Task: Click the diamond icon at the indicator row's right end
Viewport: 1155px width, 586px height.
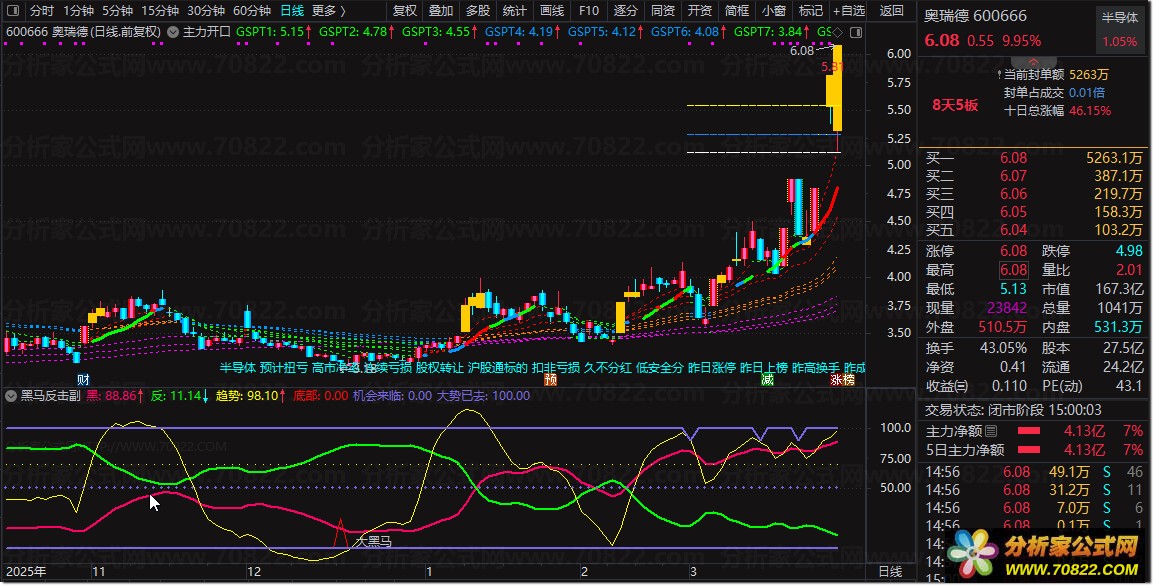Action: [838, 32]
